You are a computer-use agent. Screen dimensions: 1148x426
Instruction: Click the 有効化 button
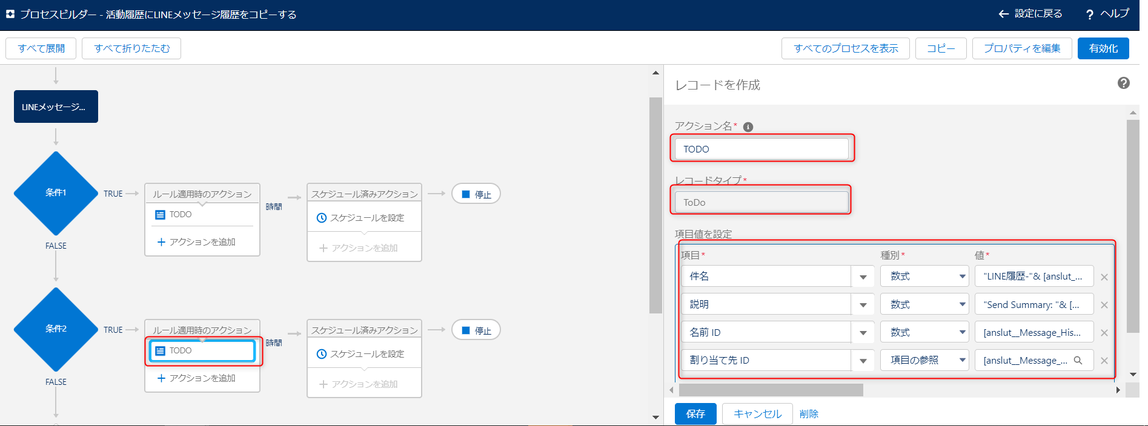pos(1103,49)
